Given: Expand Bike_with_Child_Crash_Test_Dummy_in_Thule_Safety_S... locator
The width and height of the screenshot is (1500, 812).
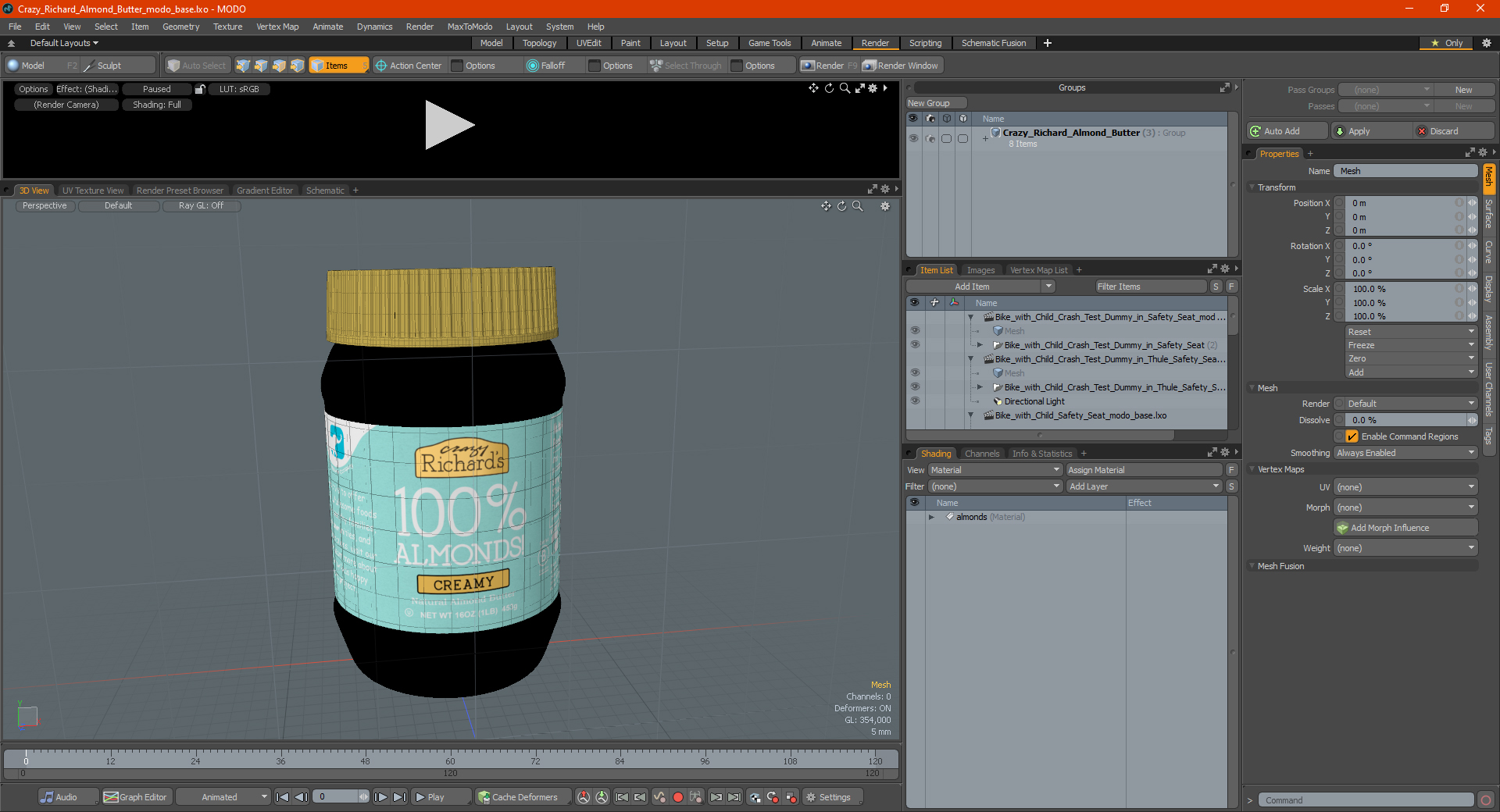Looking at the screenshot, I should [x=980, y=386].
